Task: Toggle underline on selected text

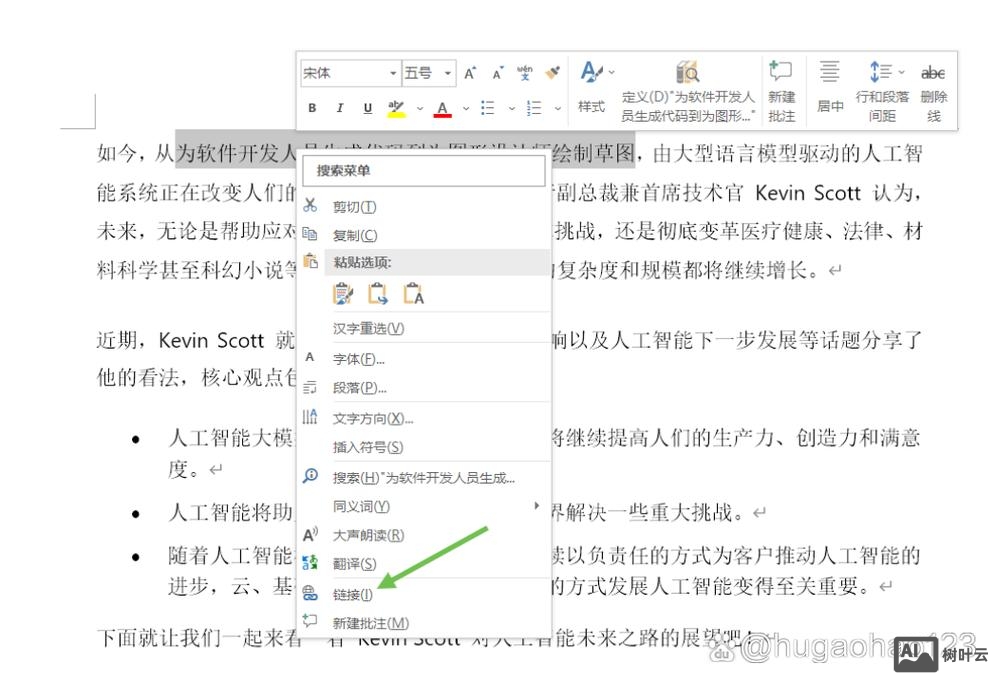Action: pos(367,107)
